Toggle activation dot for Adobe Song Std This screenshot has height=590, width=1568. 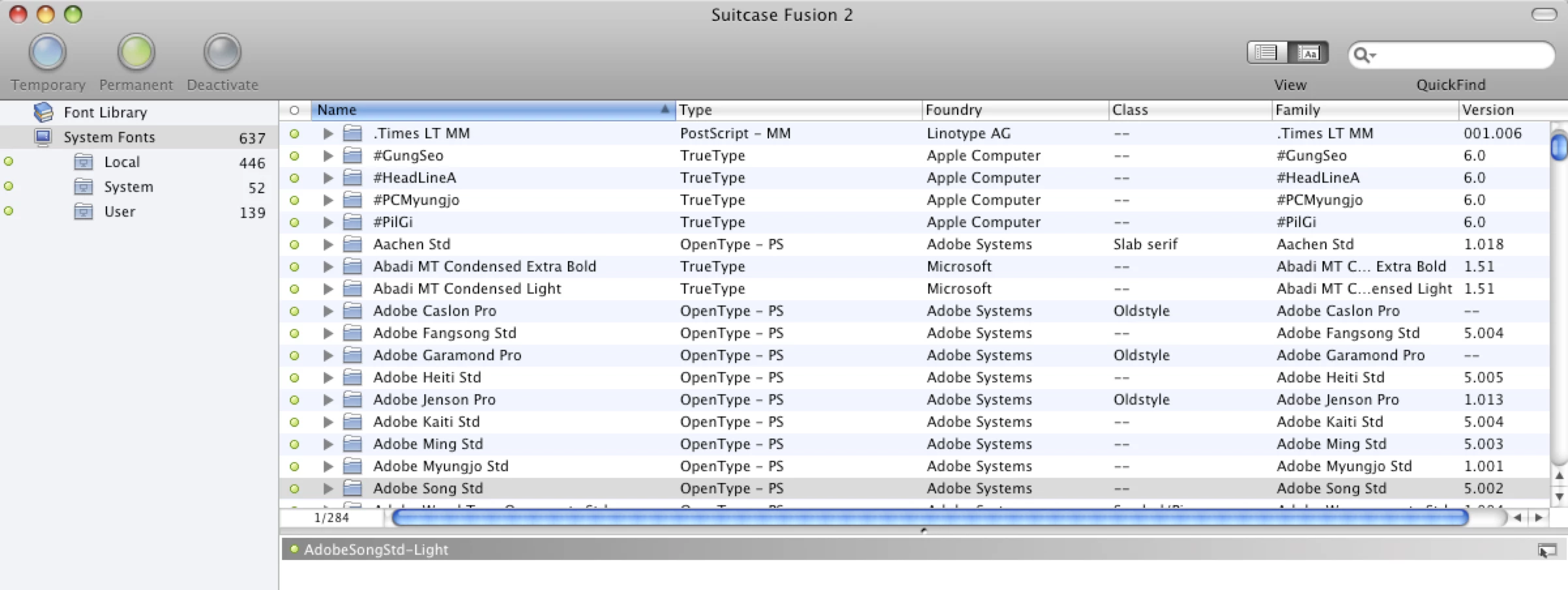294,489
